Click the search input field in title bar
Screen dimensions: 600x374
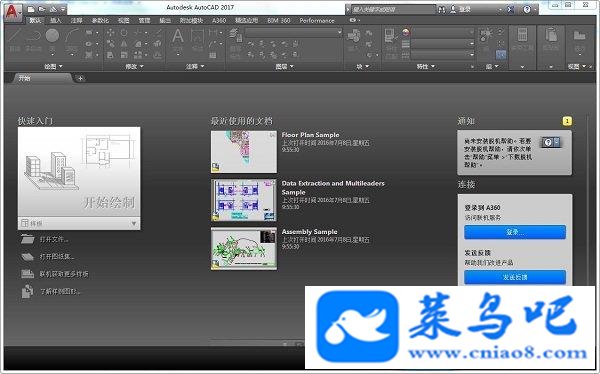[x=393, y=9]
